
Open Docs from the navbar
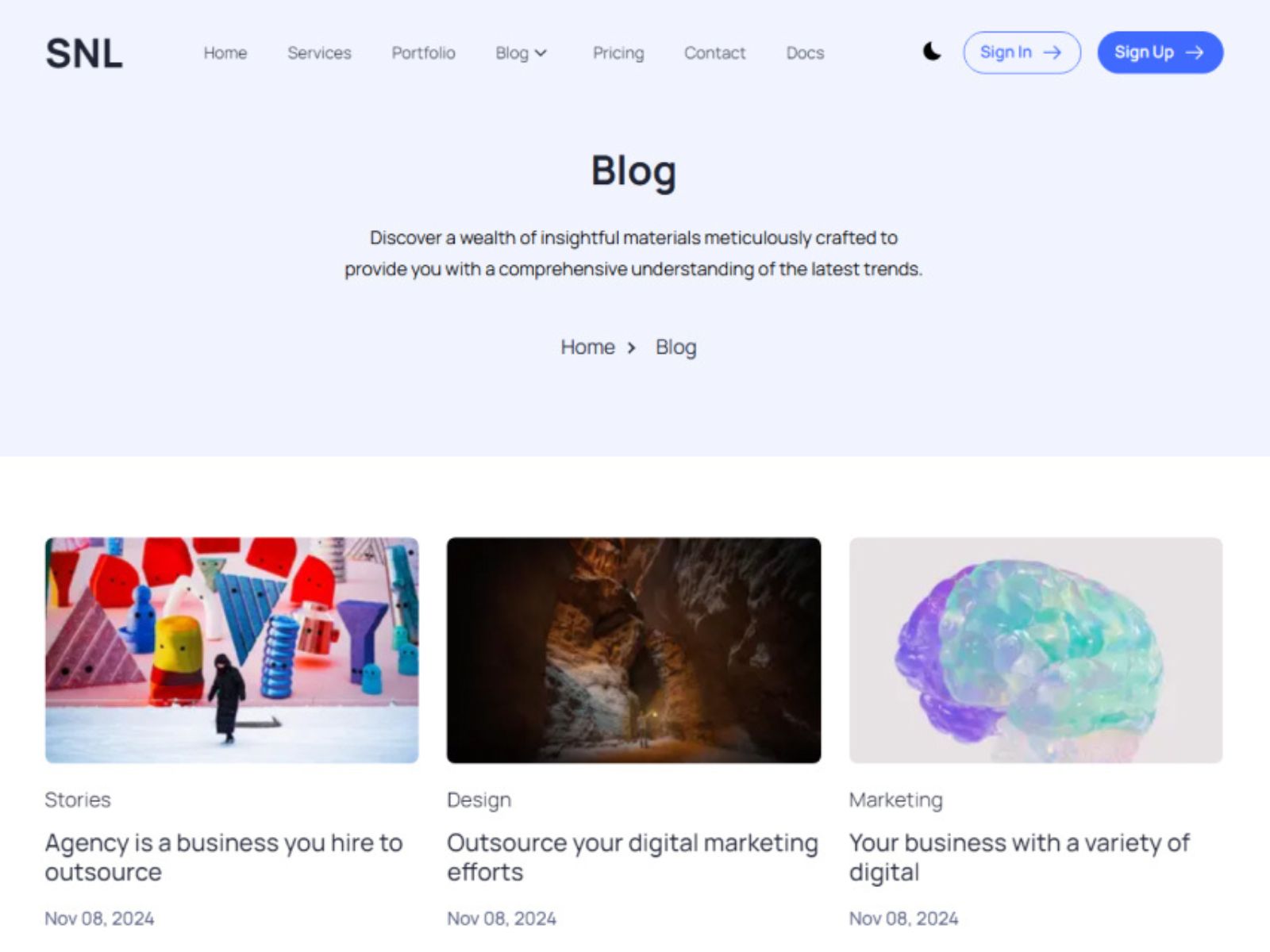coord(805,53)
